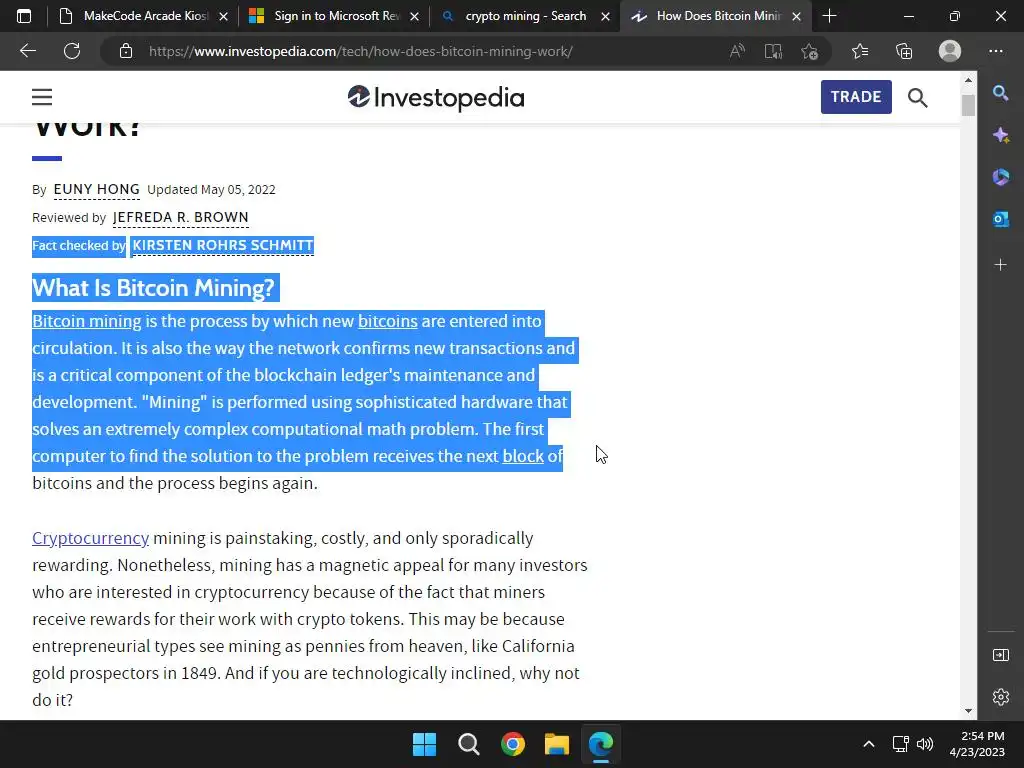Open Immersive Reader icon
1024x768 pixels.
tap(773, 51)
